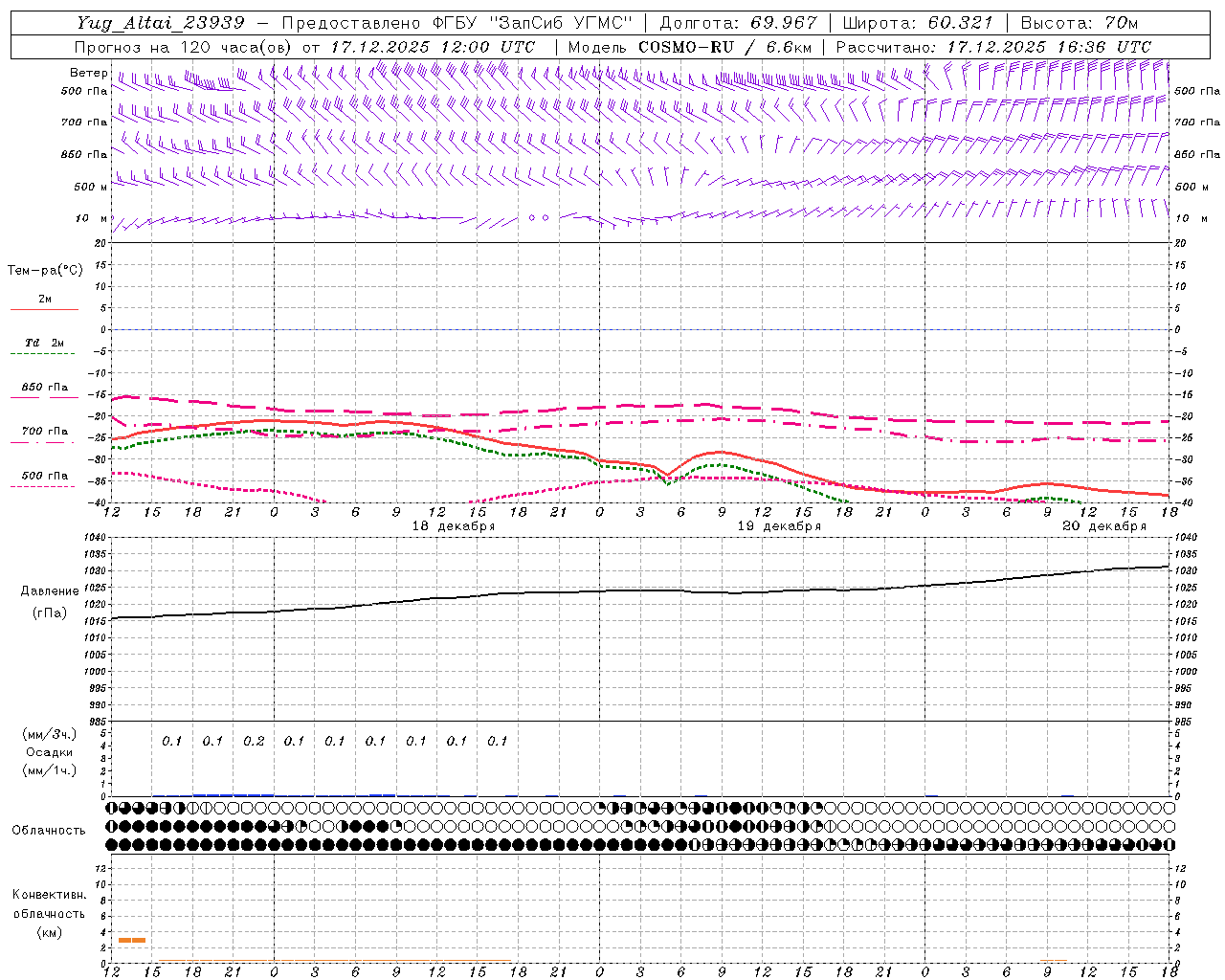The height and width of the screenshot is (980, 1225).
Task: Click the station title Yug_Altai_23939
Action: [x=161, y=23]
